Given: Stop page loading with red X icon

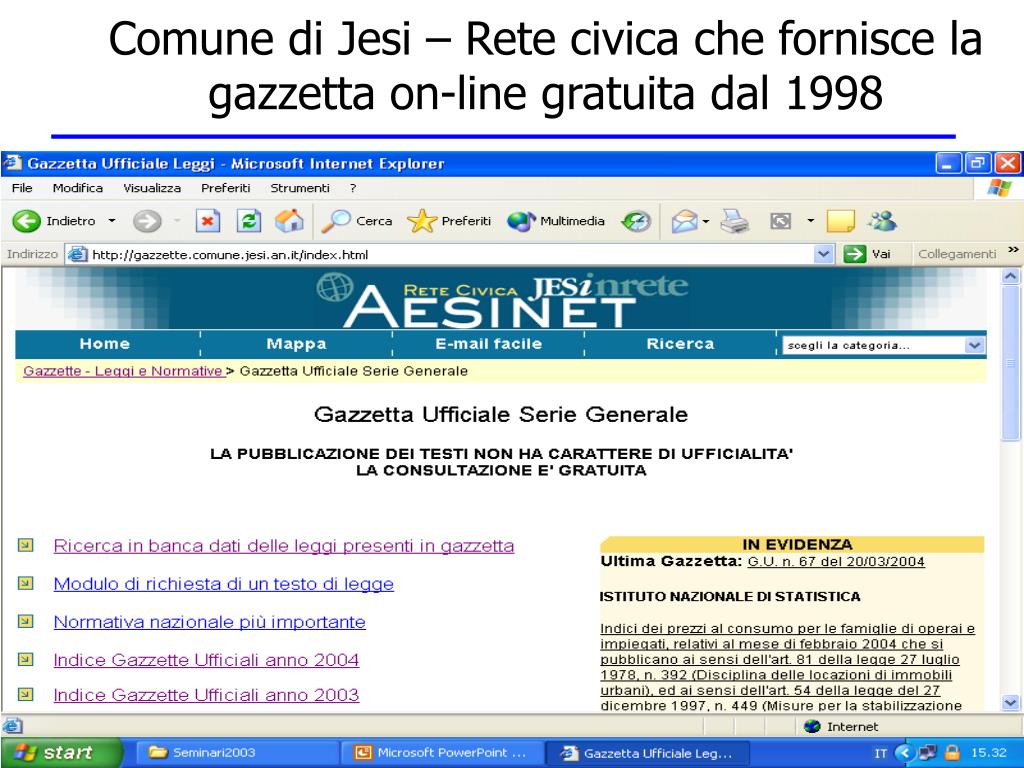Looking at the screenshot, I should point(208,221).
